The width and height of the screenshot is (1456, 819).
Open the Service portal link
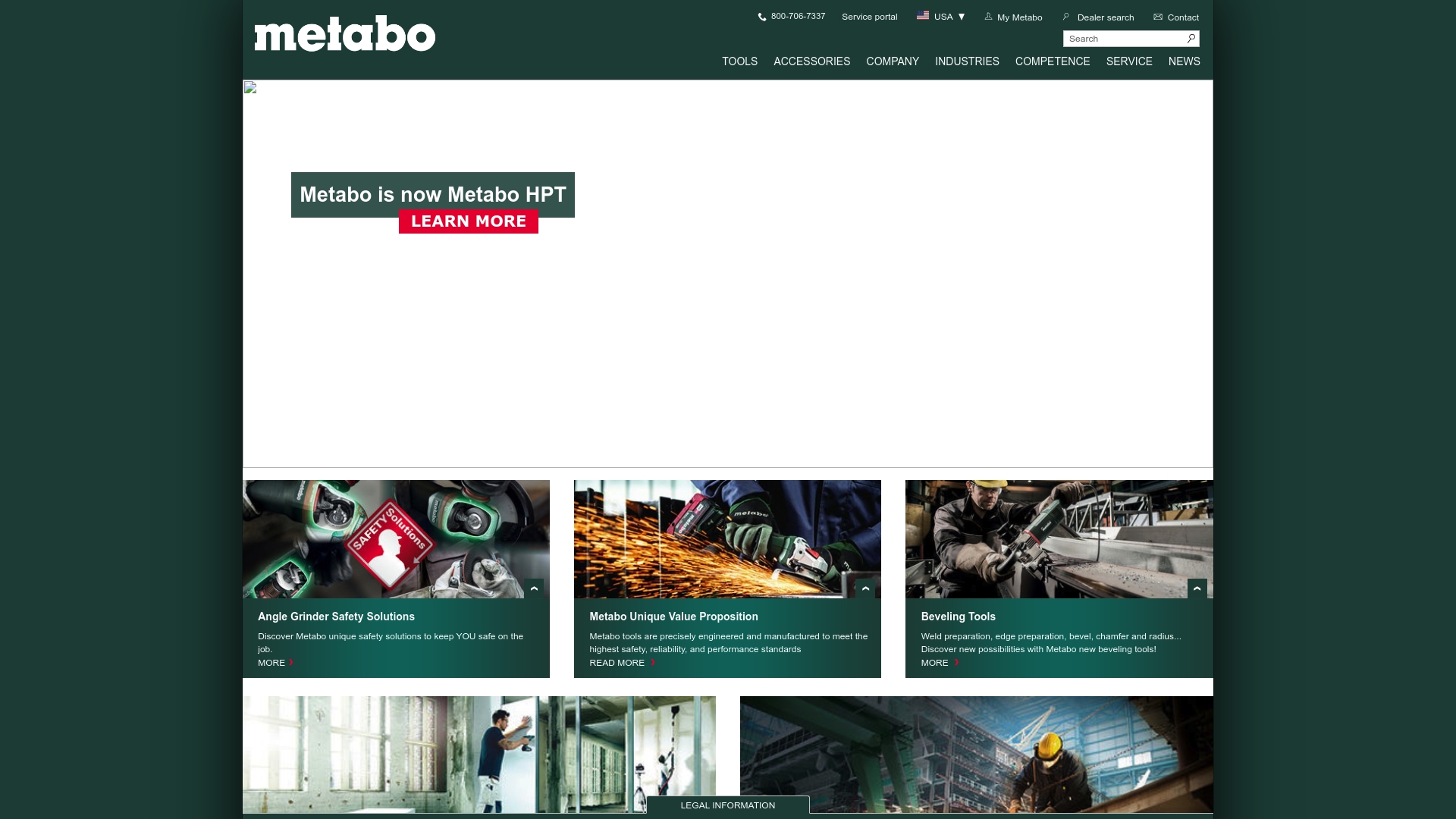tap(869, 17)
